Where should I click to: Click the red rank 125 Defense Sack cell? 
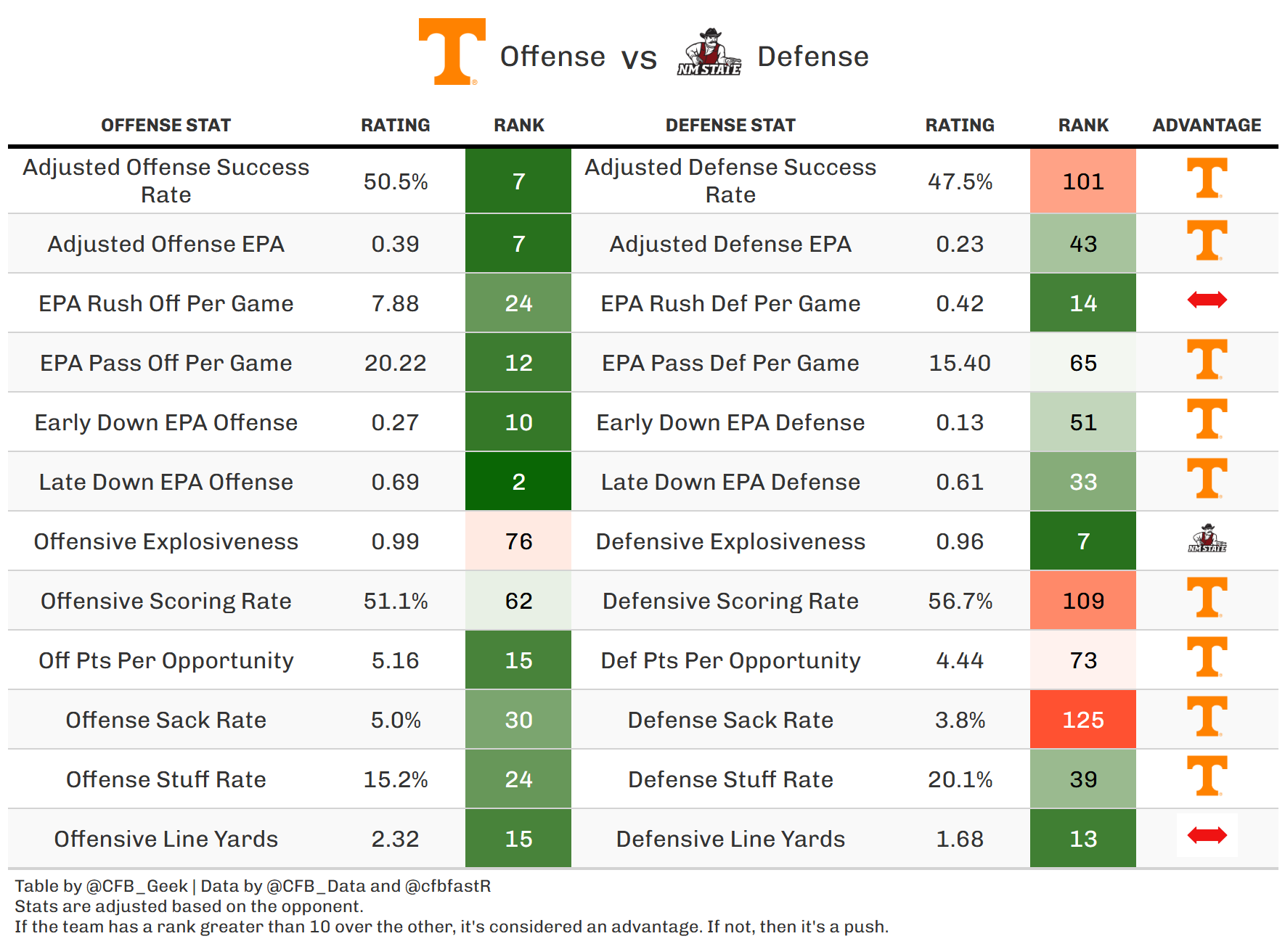click(1082, 720)
